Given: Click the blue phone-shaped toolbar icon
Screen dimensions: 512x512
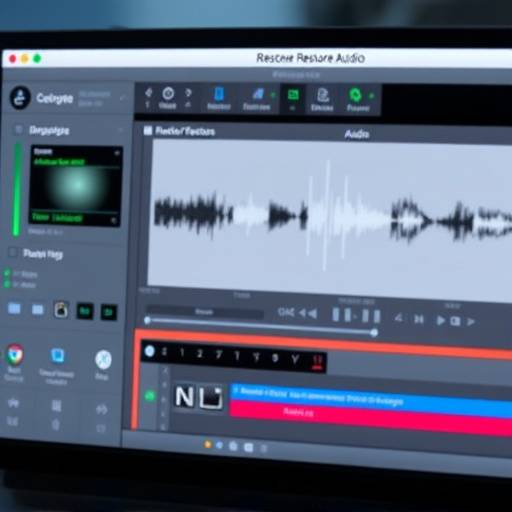Looking at the screenshot, I should [219, 94].
